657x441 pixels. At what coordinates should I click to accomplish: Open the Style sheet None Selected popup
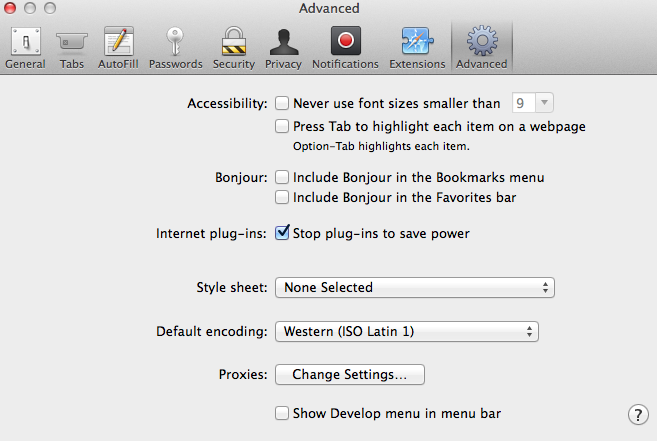[415, 288]
